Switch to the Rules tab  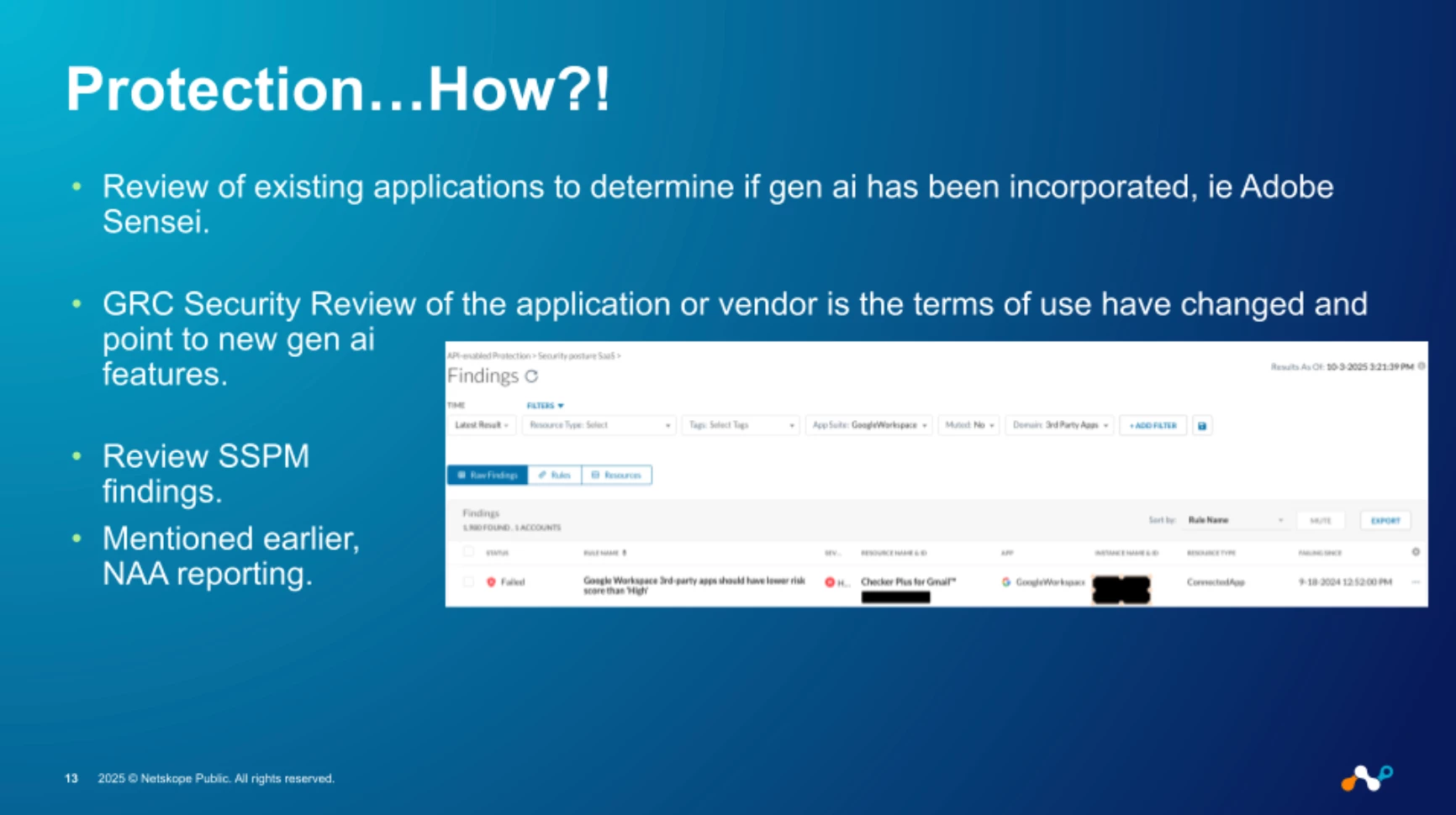555,475
